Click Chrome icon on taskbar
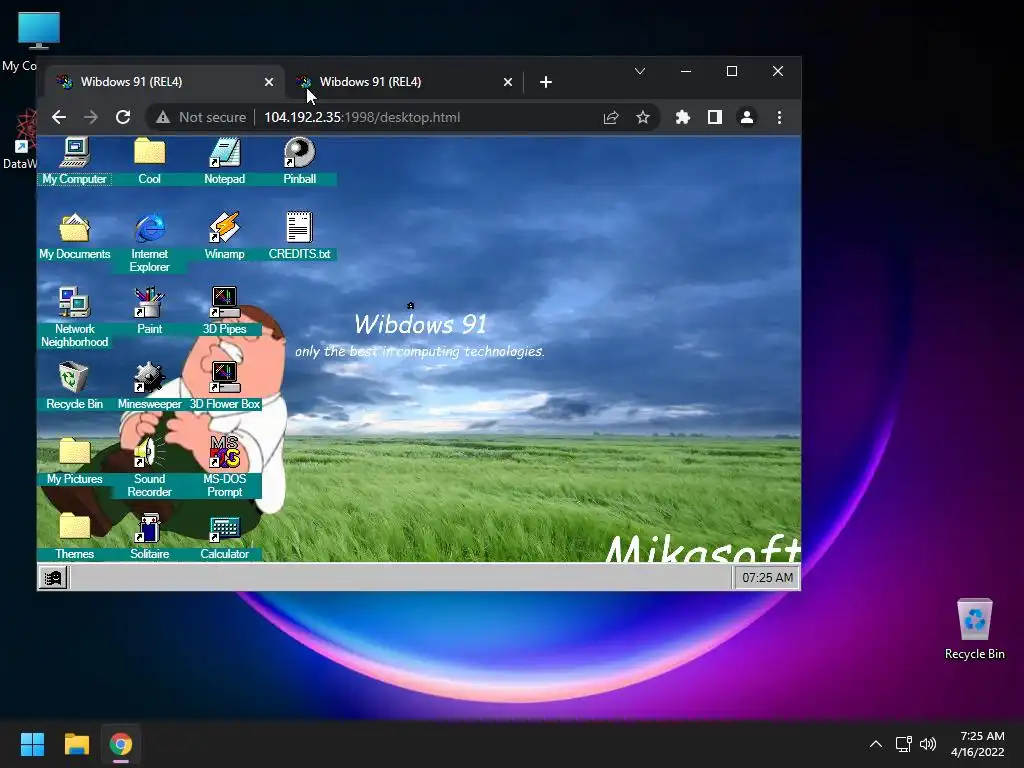 coord(121,744)
